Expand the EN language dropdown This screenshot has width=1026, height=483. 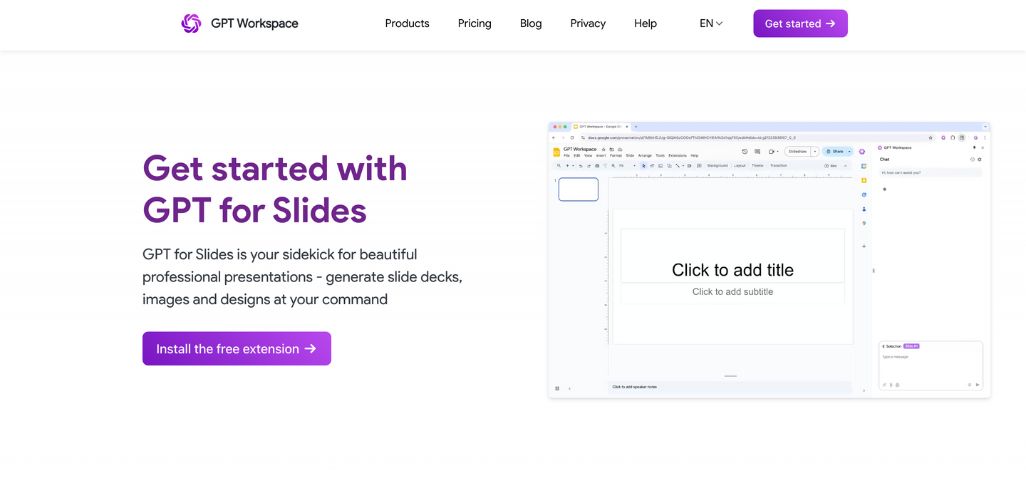pyautogui.click(x=711, y=24)
